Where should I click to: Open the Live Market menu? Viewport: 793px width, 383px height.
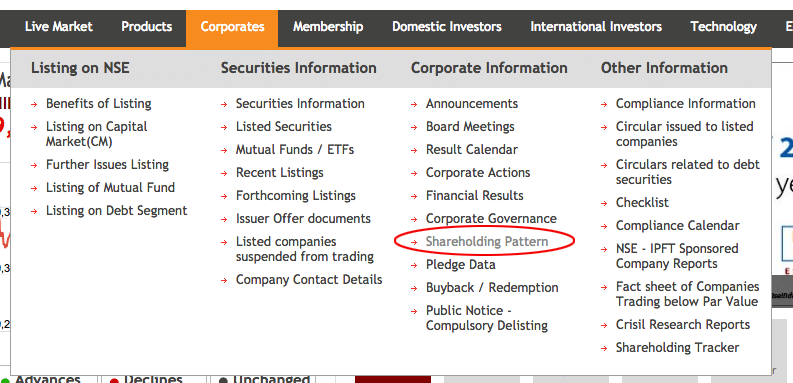[59, 27]
